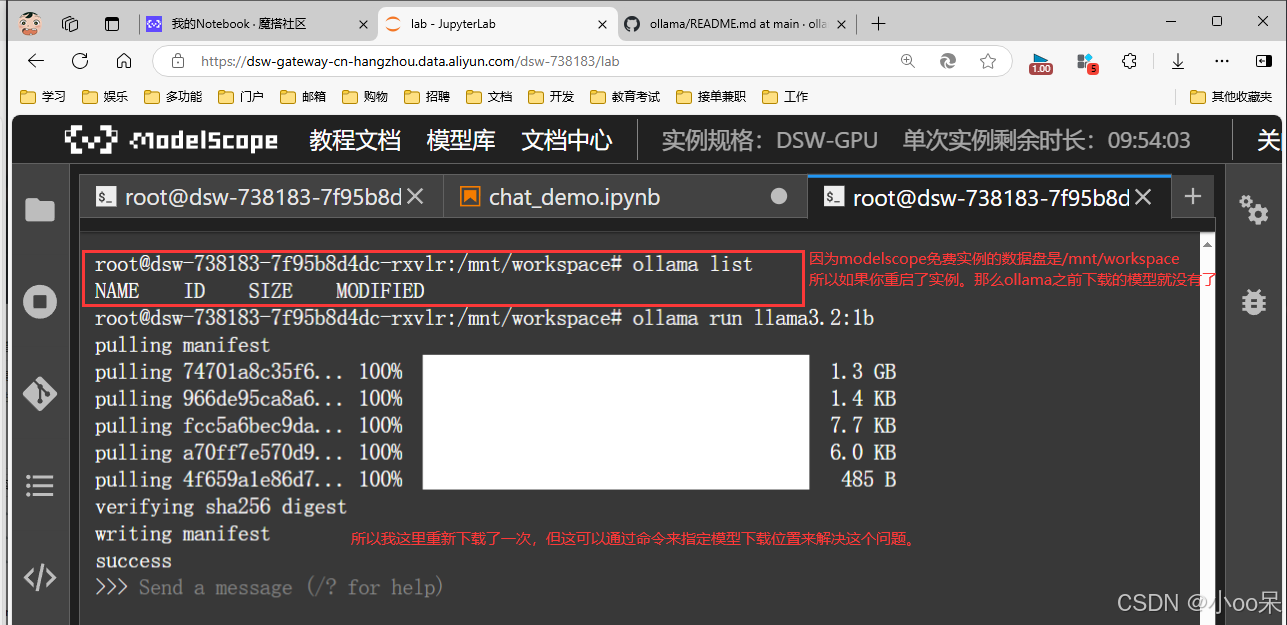Click the ollama run llama3.2:1b command line
Viewport: 1287px width, 625px height.
pyautogui.click(x=485, y=318)
